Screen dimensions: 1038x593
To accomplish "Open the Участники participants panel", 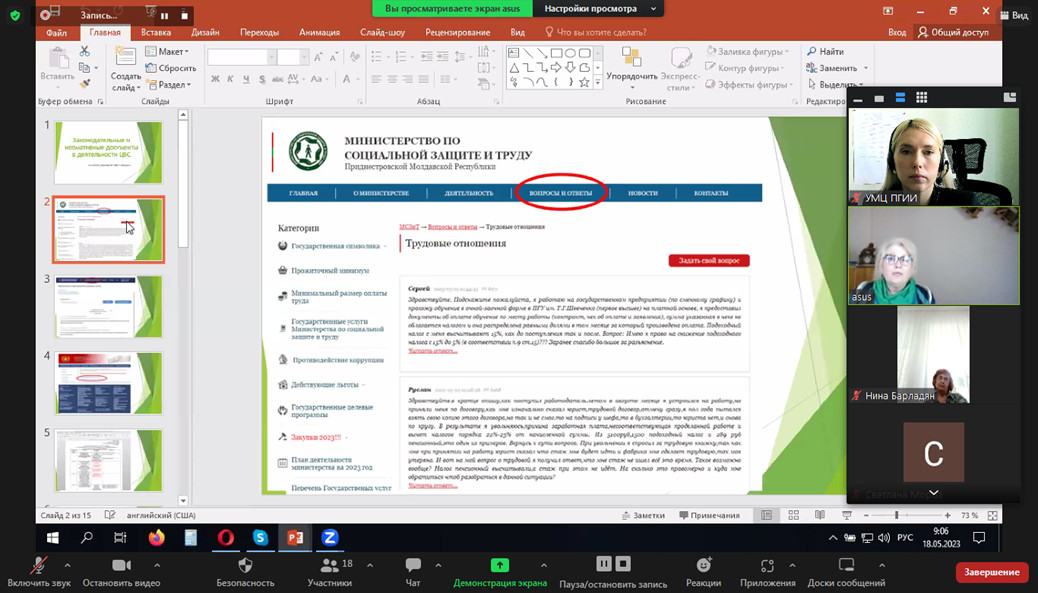I will (x=327, y=566).
